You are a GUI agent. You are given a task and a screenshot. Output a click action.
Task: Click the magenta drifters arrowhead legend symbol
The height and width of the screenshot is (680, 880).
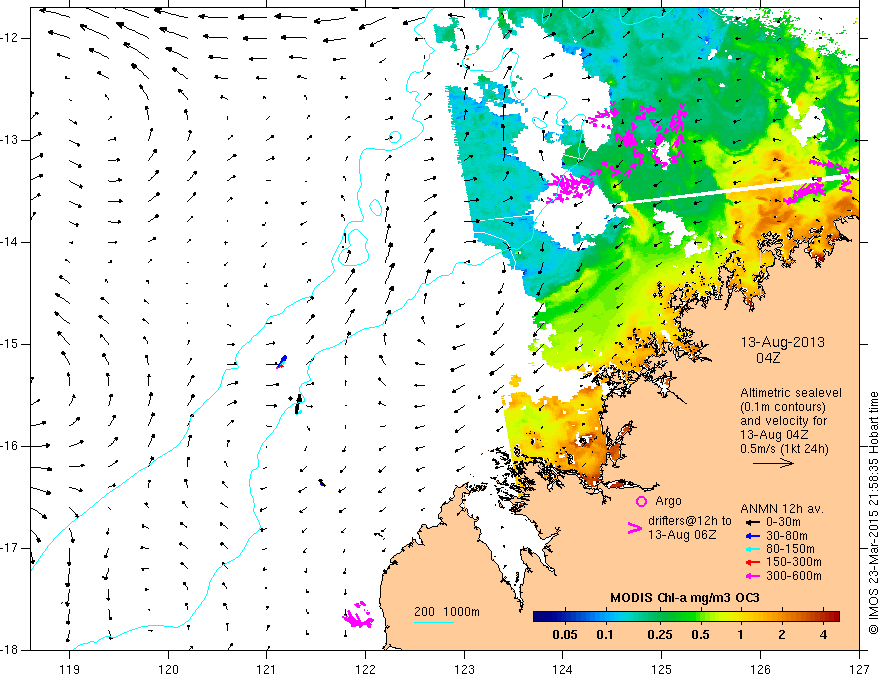tap(634, 528)
